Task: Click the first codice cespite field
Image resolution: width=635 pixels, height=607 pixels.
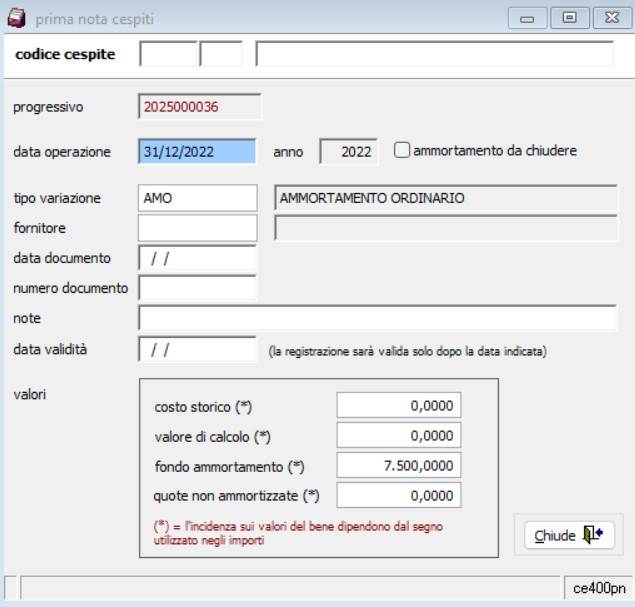Action: [x=168, y=53]
